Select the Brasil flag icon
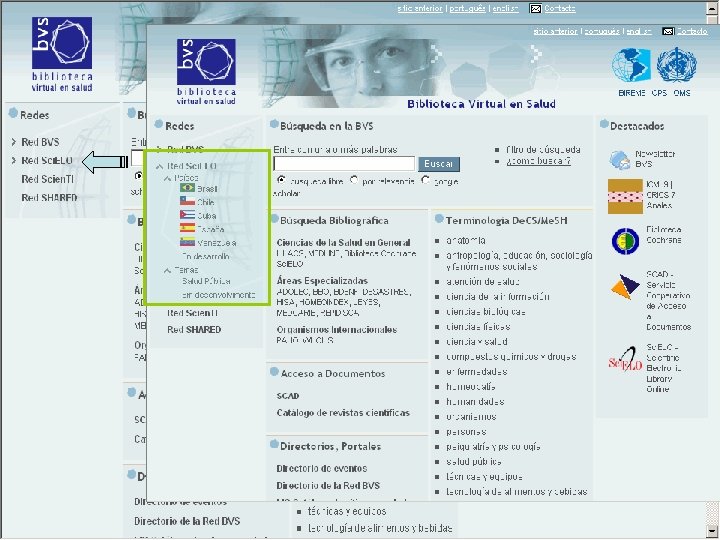 (x=187, y=188)
